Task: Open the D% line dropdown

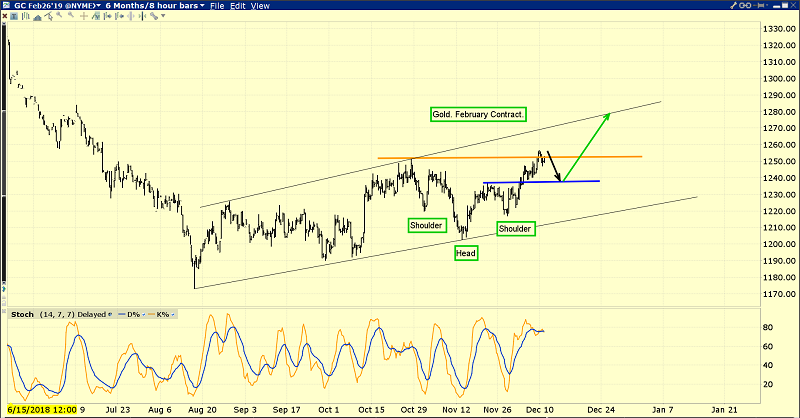Action: coord(144,314)
